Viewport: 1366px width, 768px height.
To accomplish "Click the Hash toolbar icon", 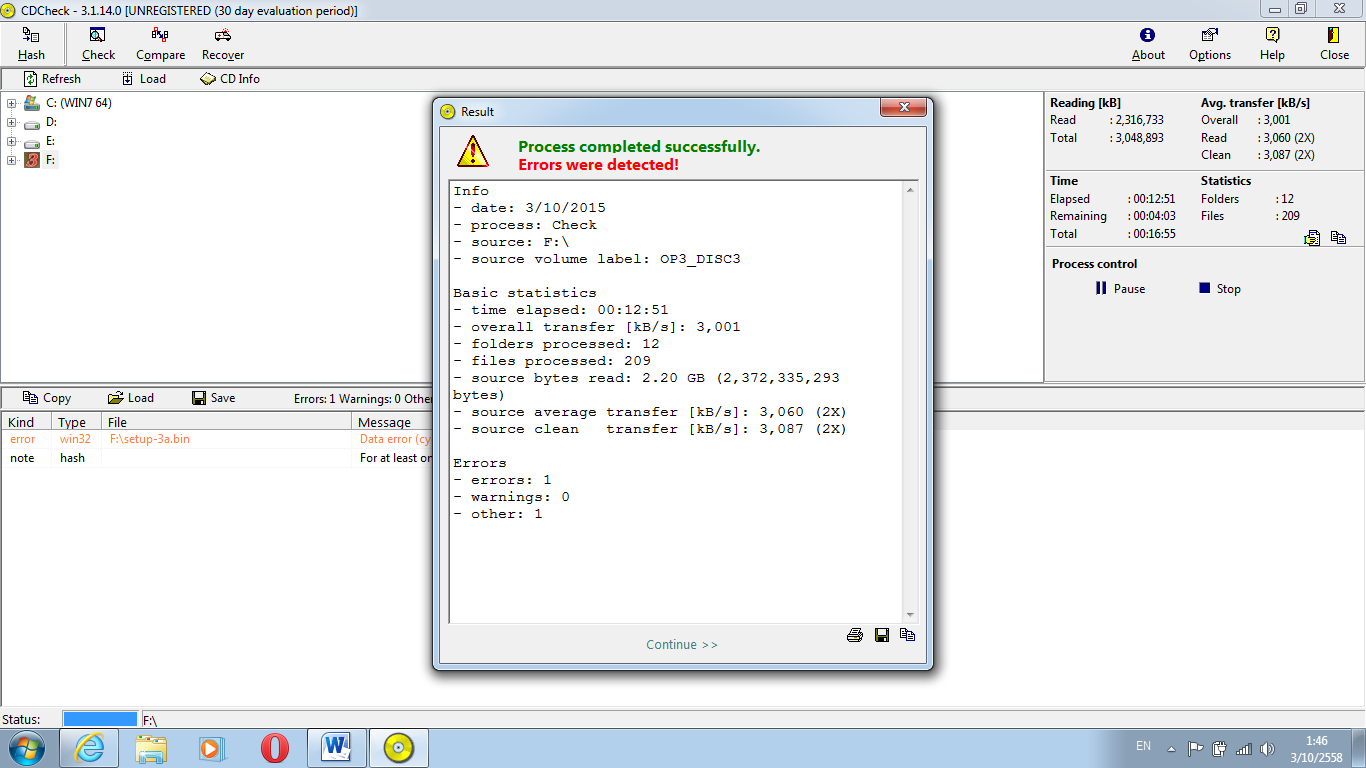I will point(31,36).
